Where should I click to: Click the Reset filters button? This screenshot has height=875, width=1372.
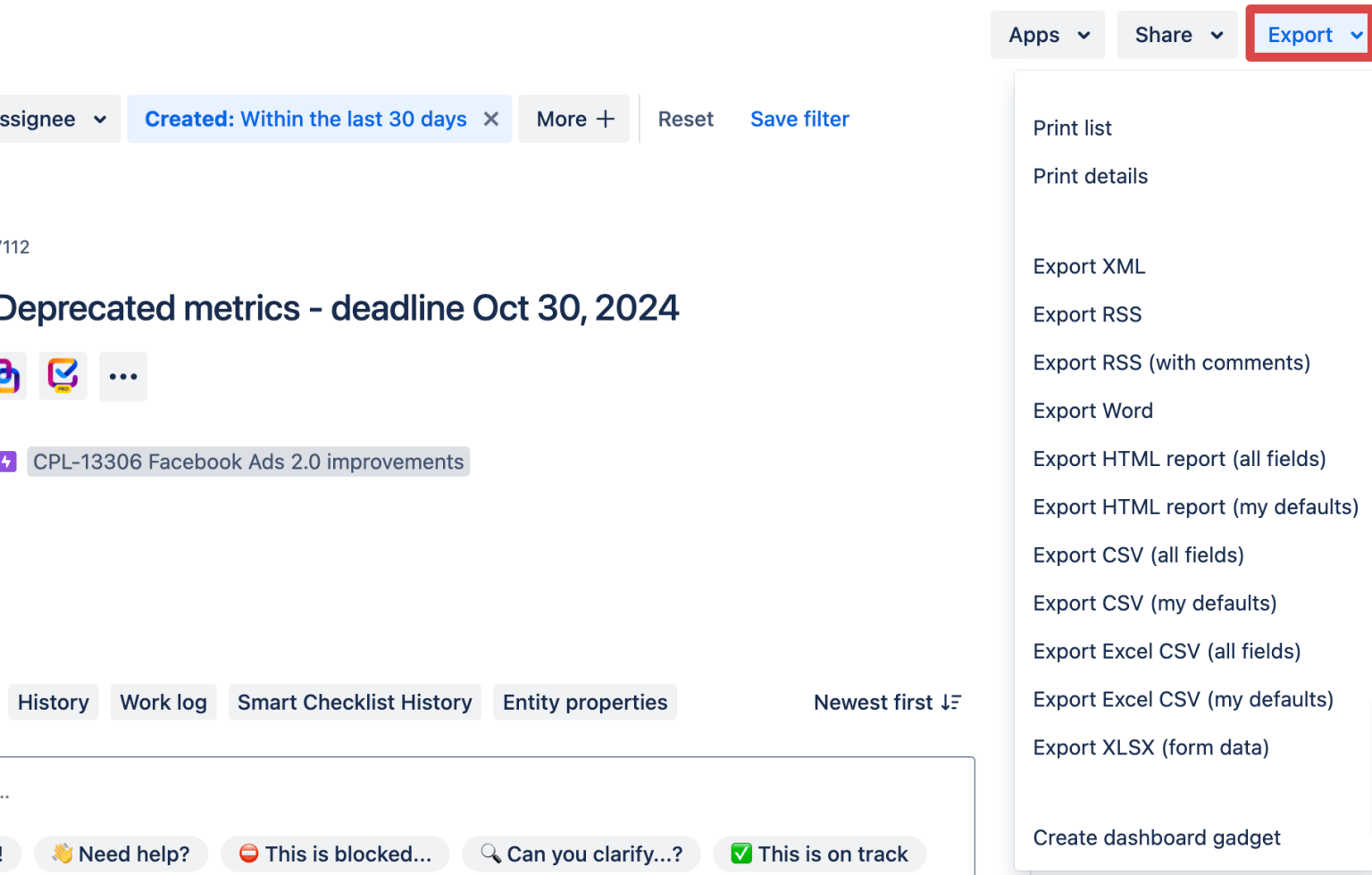pos(685,118)
